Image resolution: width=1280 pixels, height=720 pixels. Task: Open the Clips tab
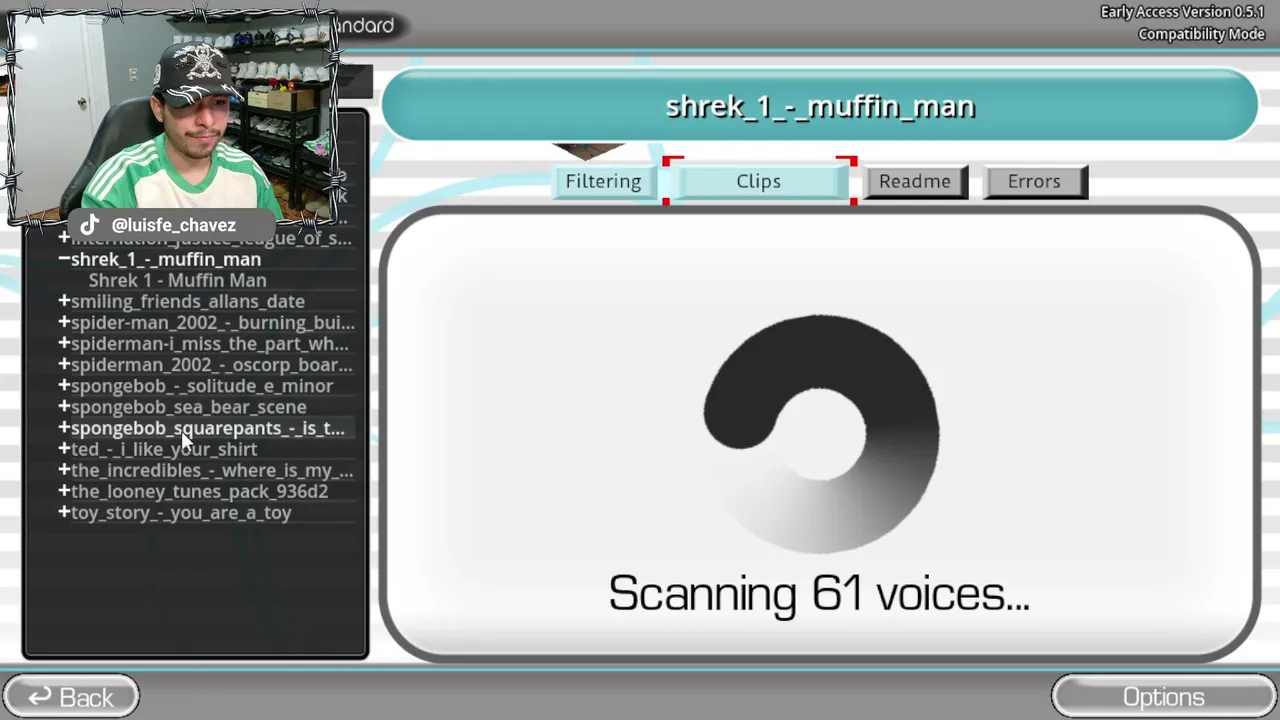(x=759, y=181)
